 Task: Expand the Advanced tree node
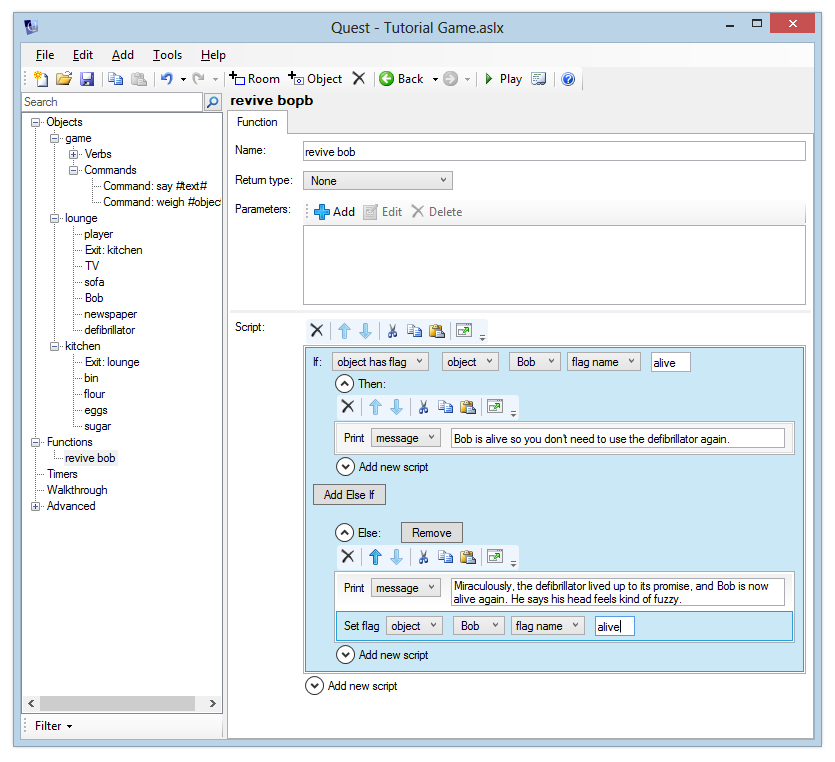[x=35, y=506]
